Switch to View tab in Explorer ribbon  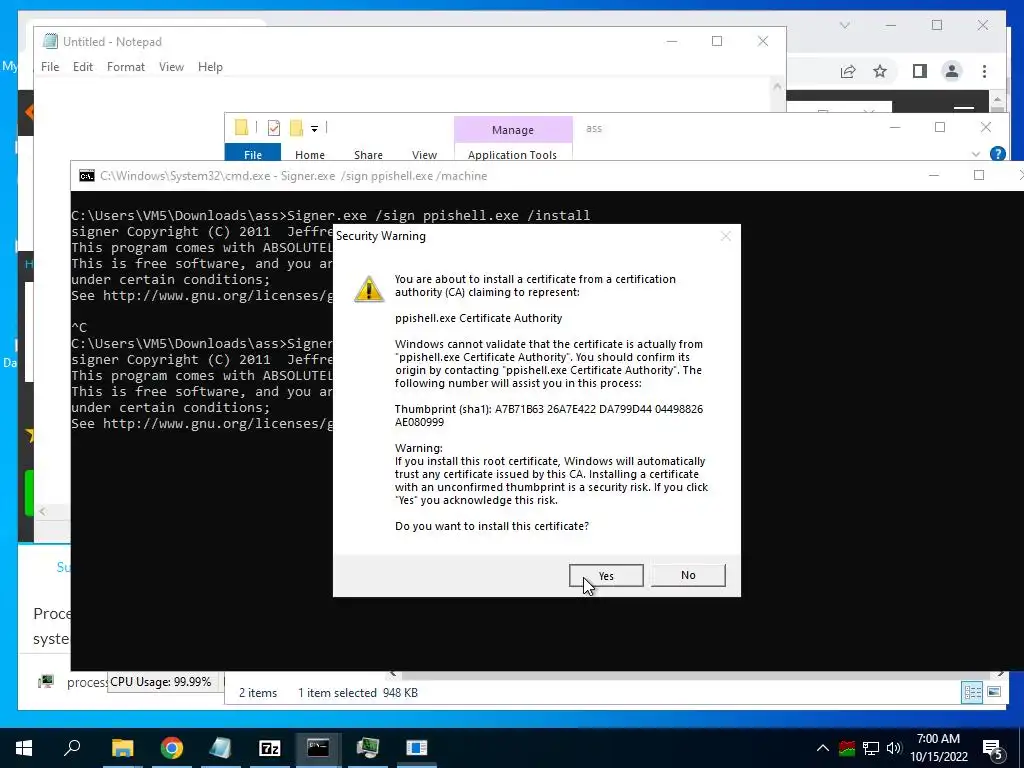(424, 155)
